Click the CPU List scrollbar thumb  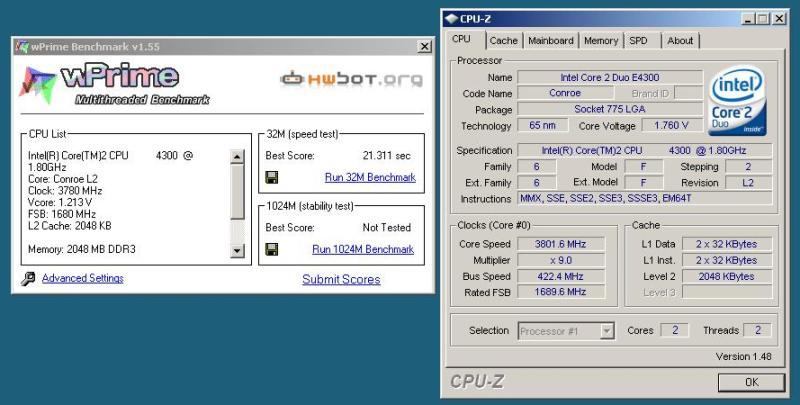[x=237, y=191]
